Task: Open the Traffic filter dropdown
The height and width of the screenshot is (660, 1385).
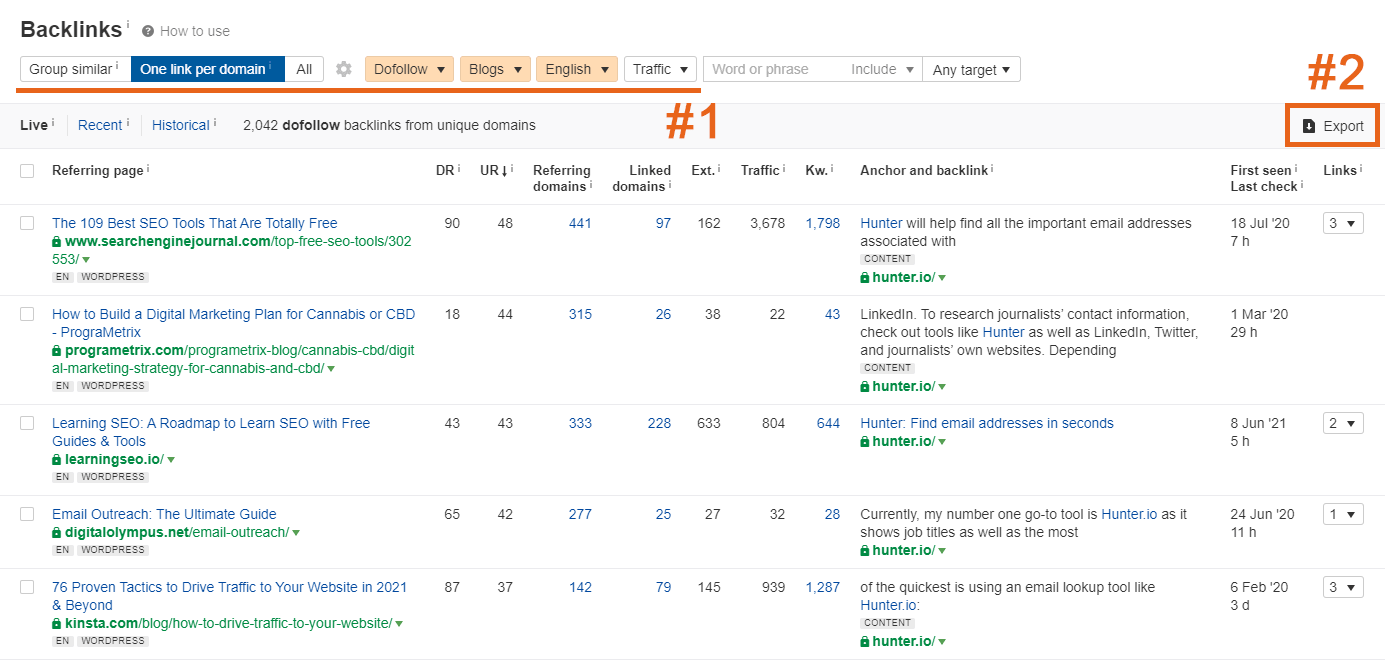Action: pyautogui.click(x=660, y=69)
